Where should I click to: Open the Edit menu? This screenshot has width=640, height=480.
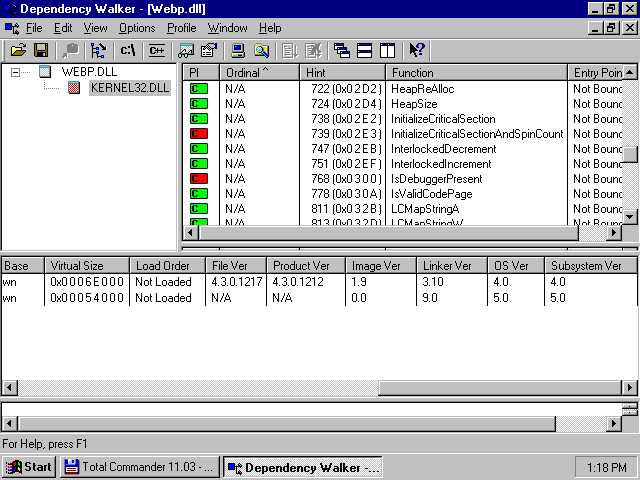(63, 28)
